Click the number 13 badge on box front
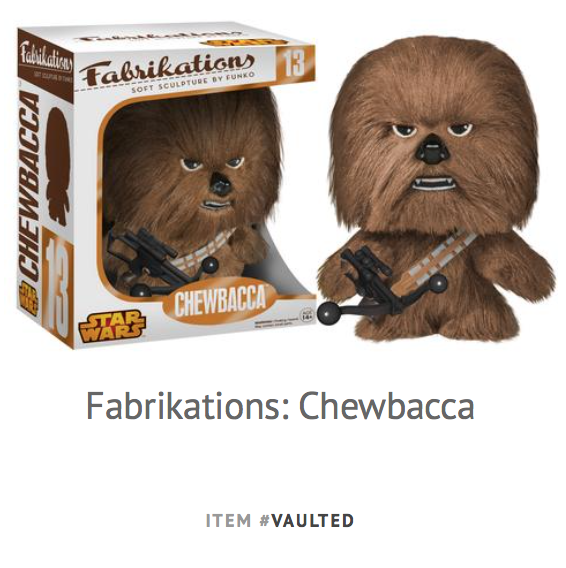Image resolution: width=566 pixels, height=568 pixels. (x=294, y=64)
